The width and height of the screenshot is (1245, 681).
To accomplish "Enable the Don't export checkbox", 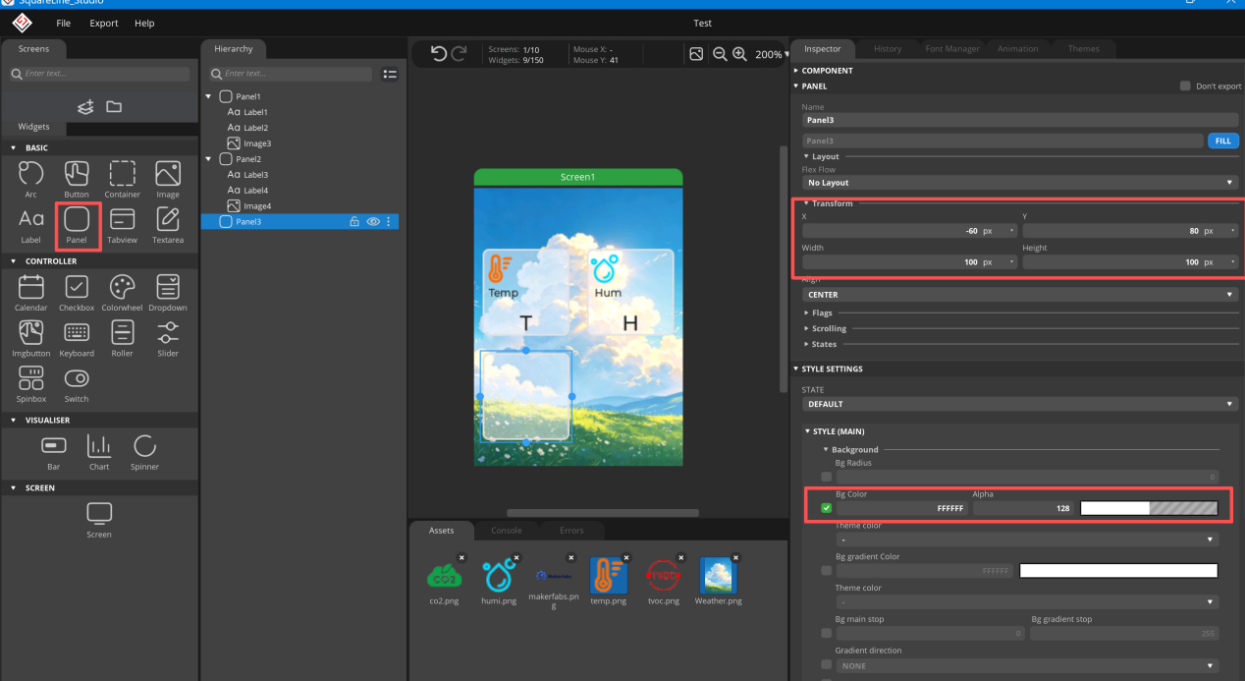I will pos(1185,86).
